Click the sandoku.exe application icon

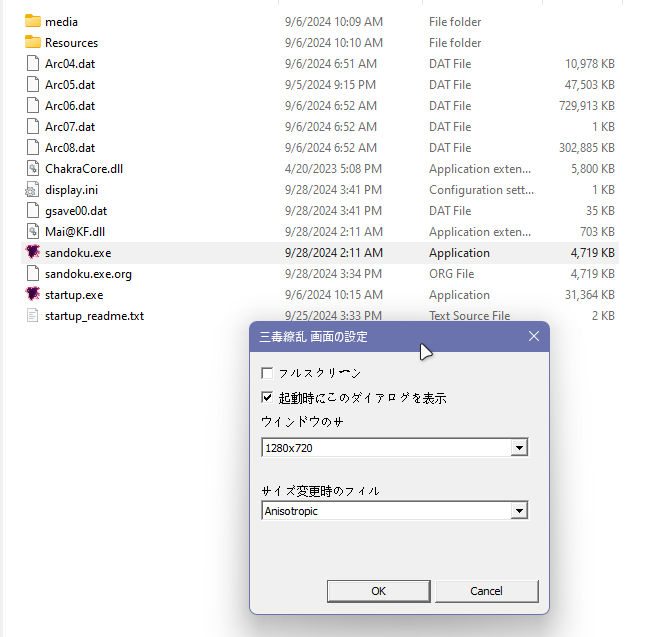pos(32,253)
